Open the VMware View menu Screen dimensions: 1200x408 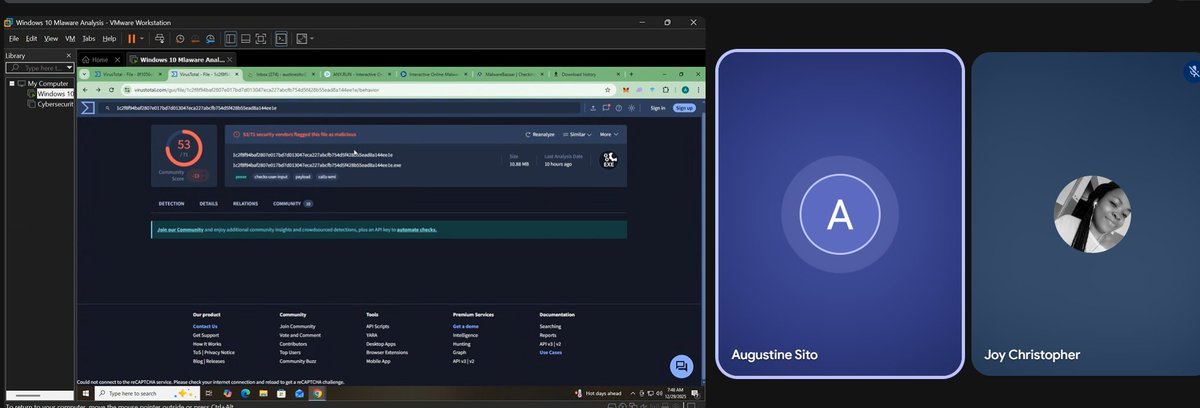50,38
